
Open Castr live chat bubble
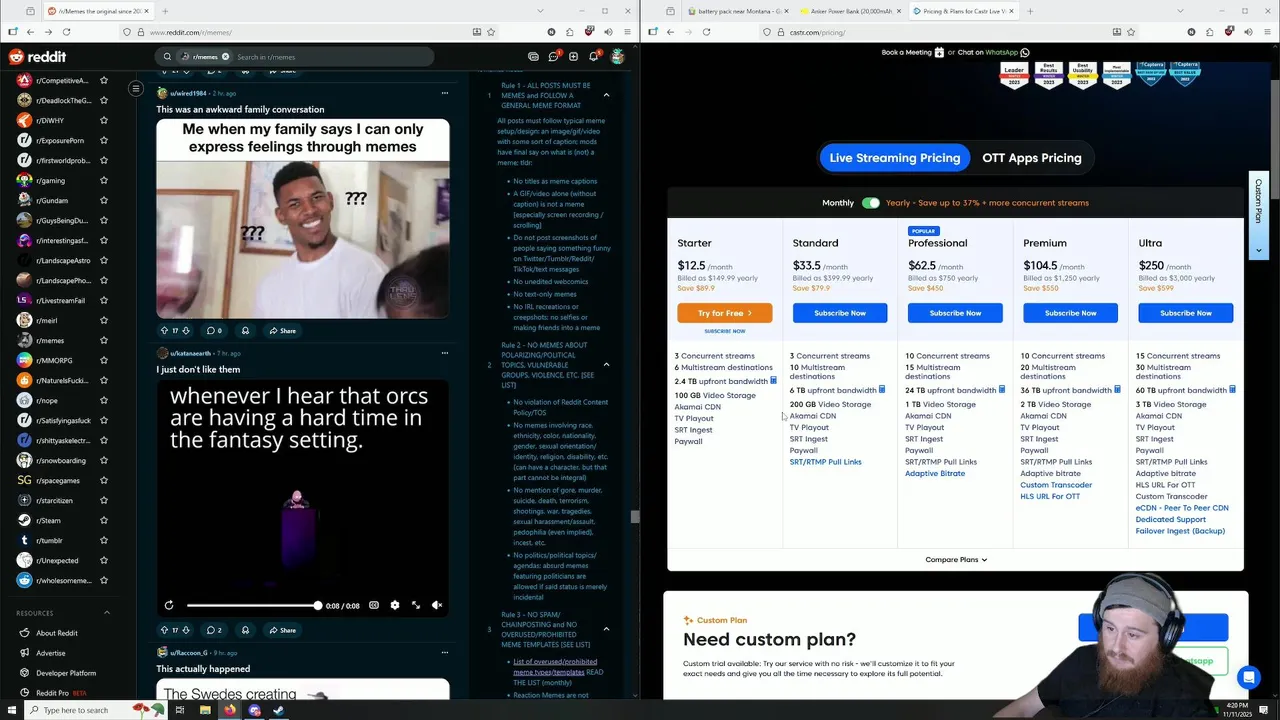pyautogui.click(x=1249, y=678)
